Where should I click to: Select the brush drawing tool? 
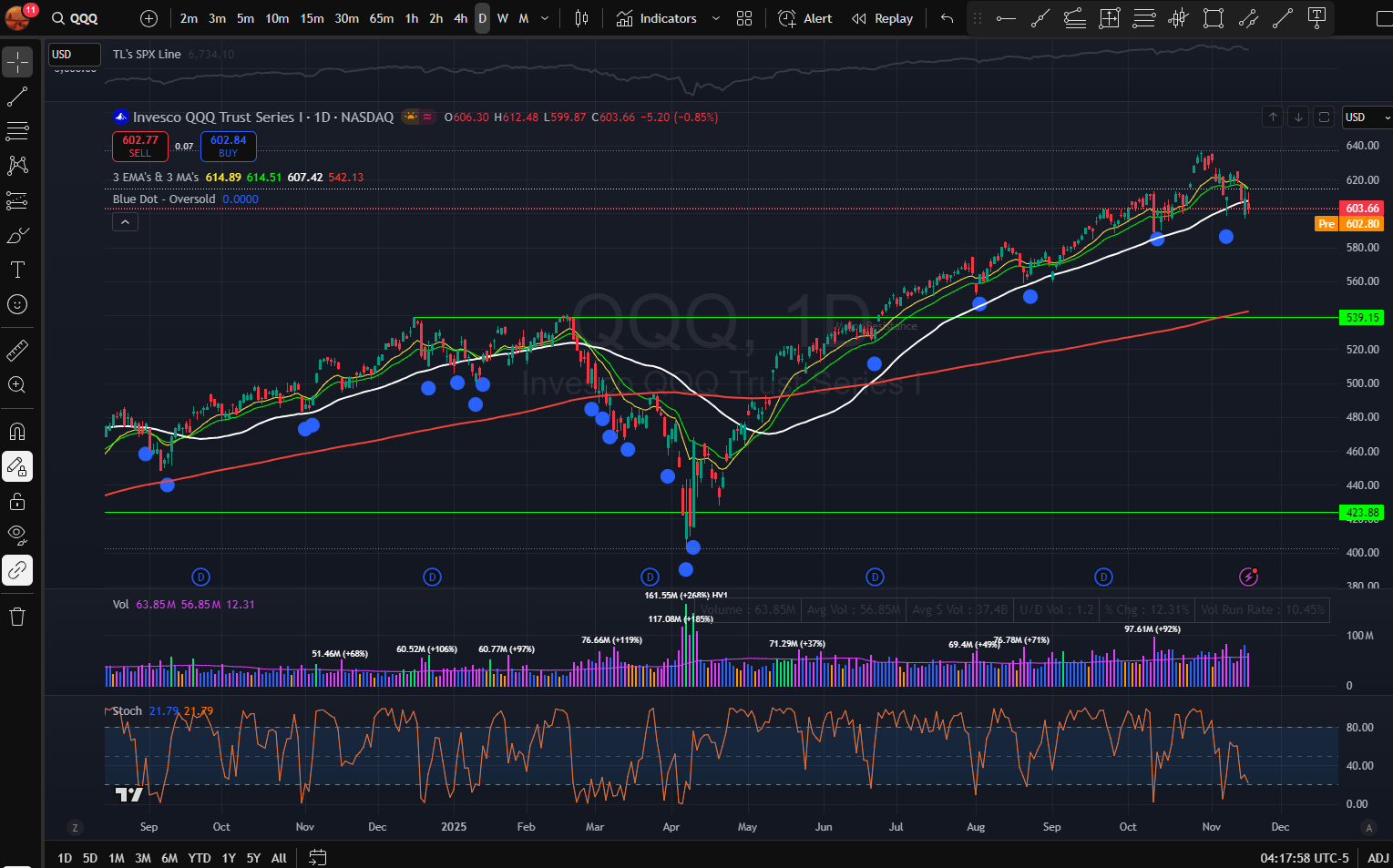pos(17,235)
